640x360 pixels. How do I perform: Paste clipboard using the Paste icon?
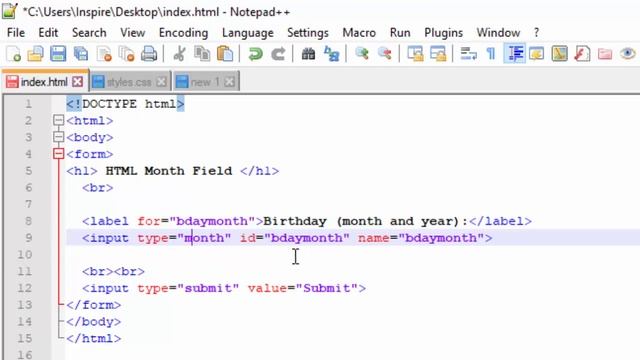pyautogui.click(x=225, y=54)
